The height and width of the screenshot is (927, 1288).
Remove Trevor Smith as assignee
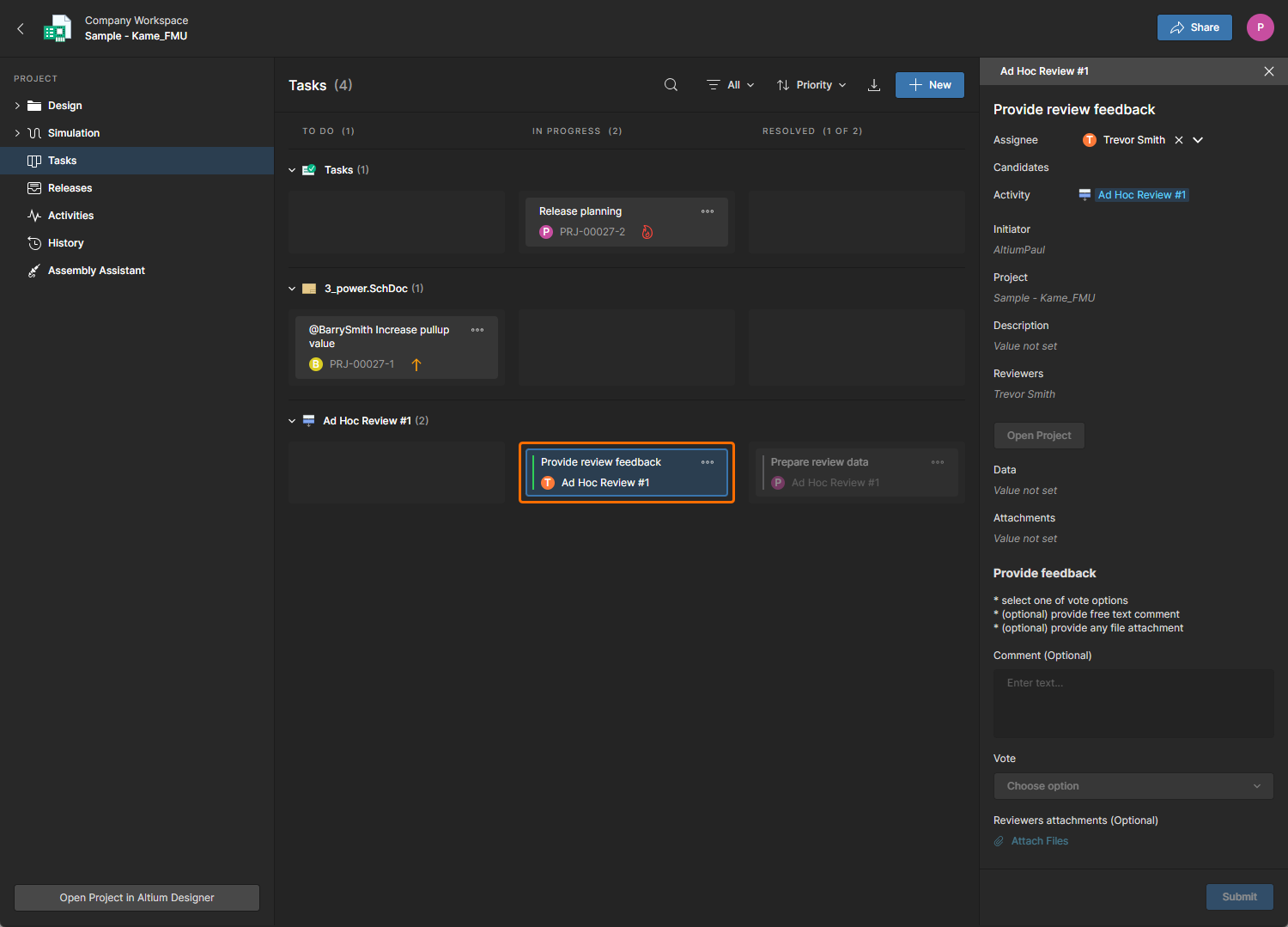(1179, 140)
